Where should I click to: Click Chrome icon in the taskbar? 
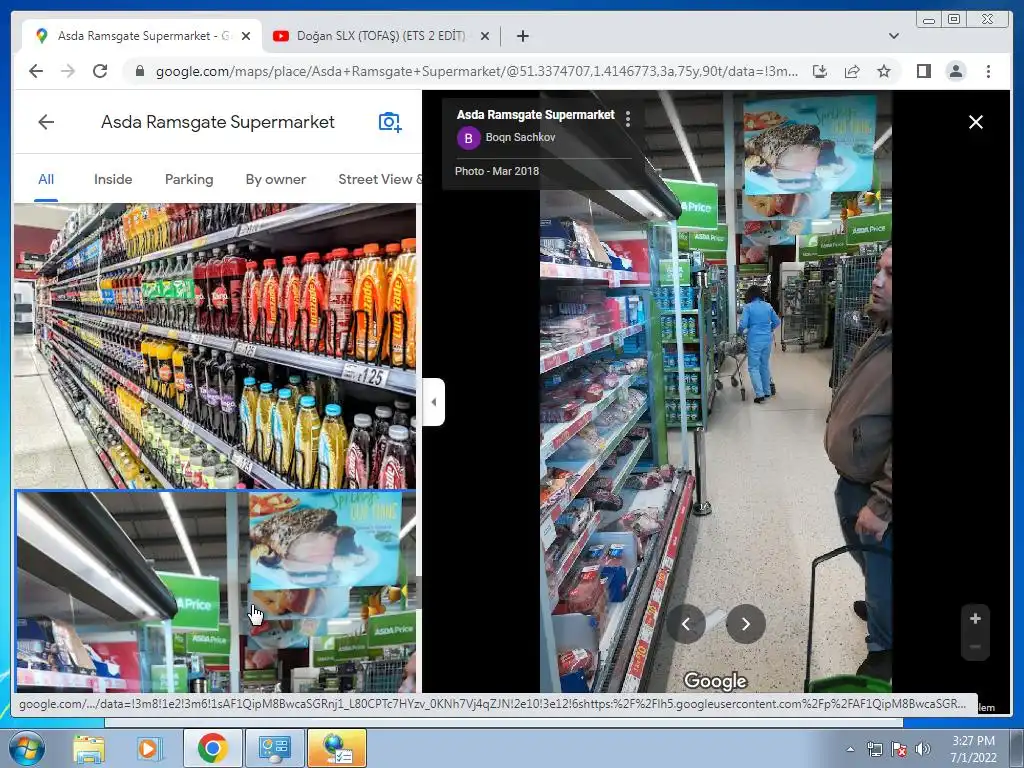coord(213,748)
